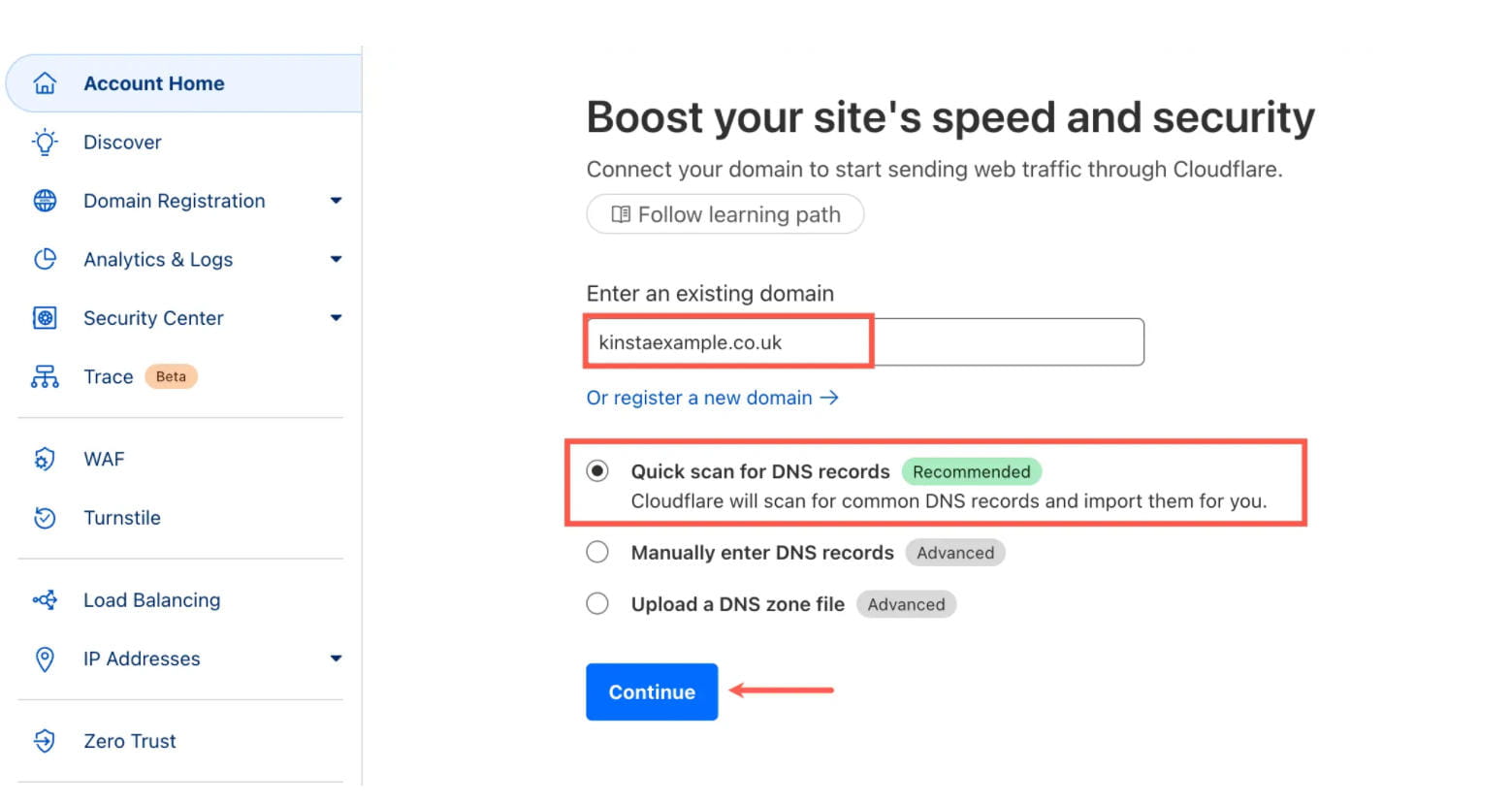Click the Recommended badge
The height and width of the screenshot is (803, 1512).
[x=972, y=471]
